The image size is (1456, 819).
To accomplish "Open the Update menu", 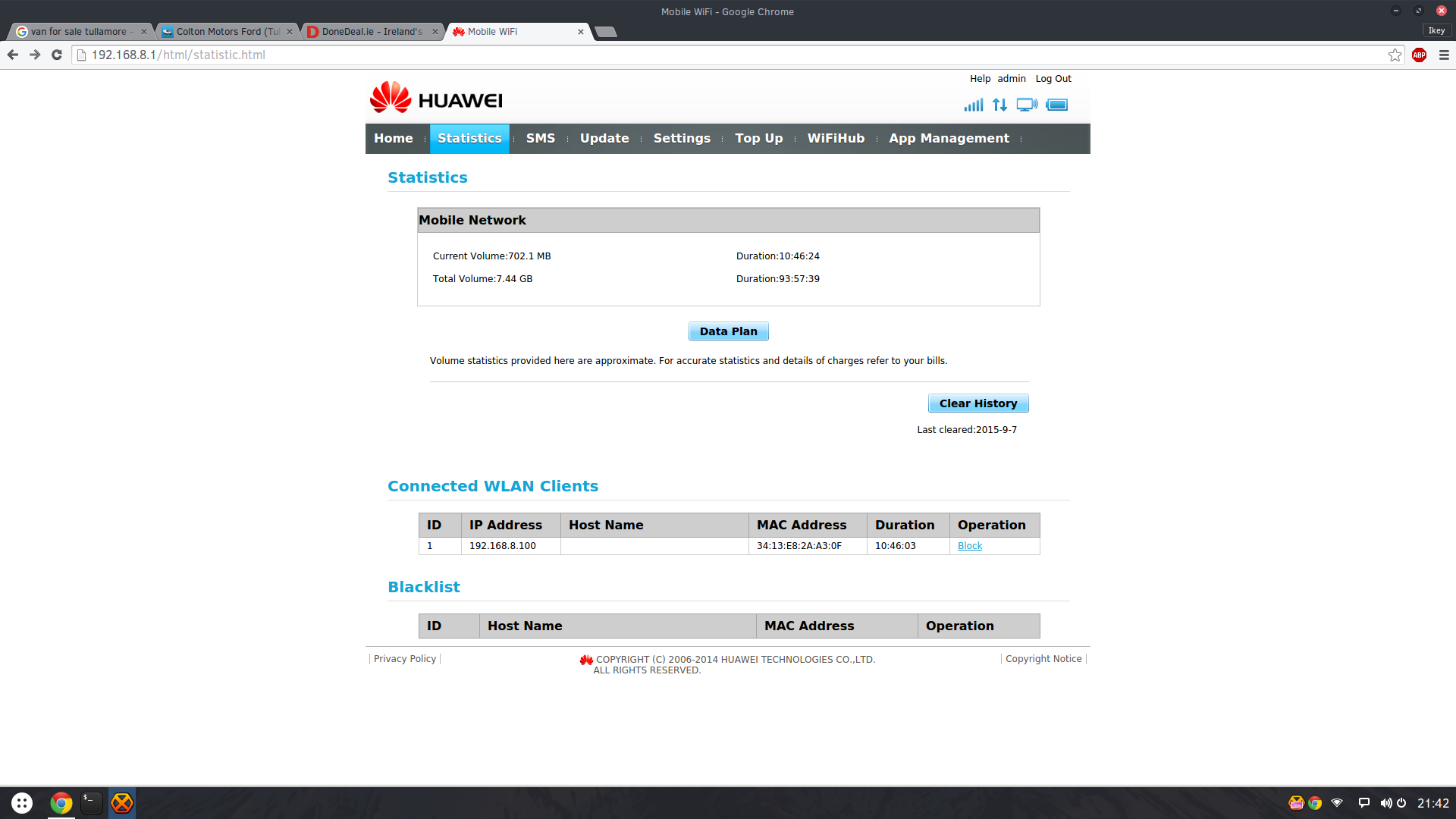I will point(604,138).
